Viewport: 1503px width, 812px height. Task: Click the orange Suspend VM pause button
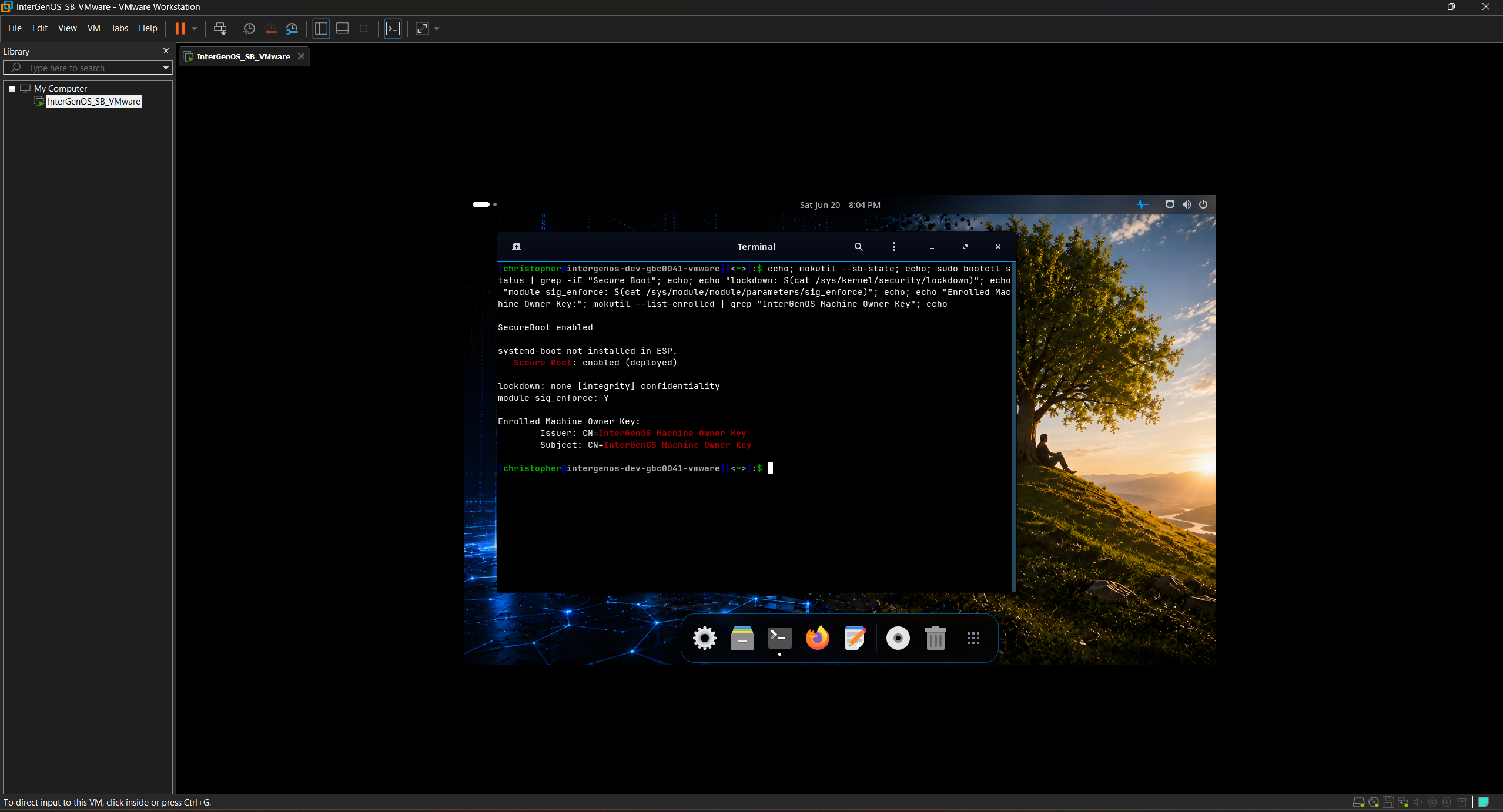(180, 28)
